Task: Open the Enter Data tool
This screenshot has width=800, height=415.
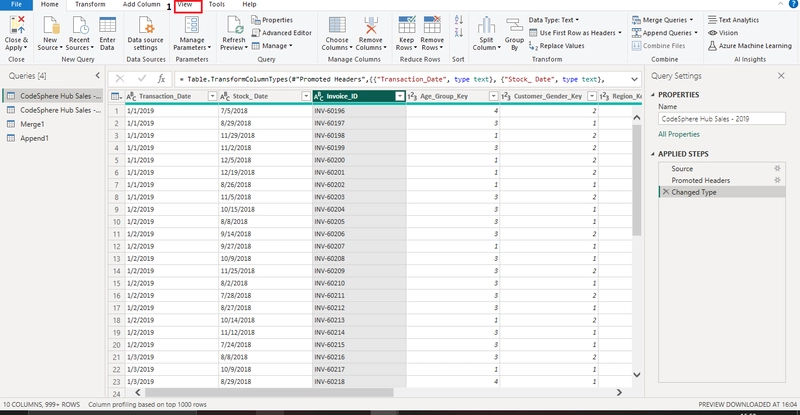Action: click(x=107, y=33)
